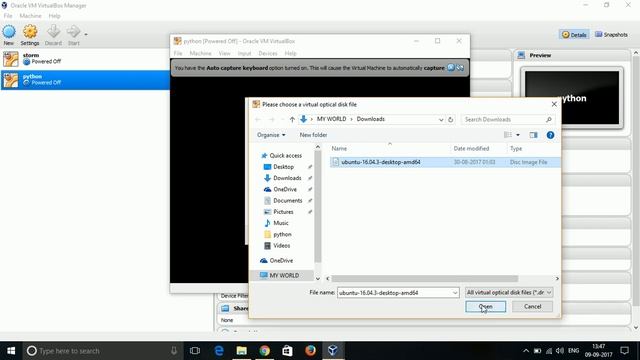
Task: Open Documents folder in sidebar
Action: tap(287, 200)
